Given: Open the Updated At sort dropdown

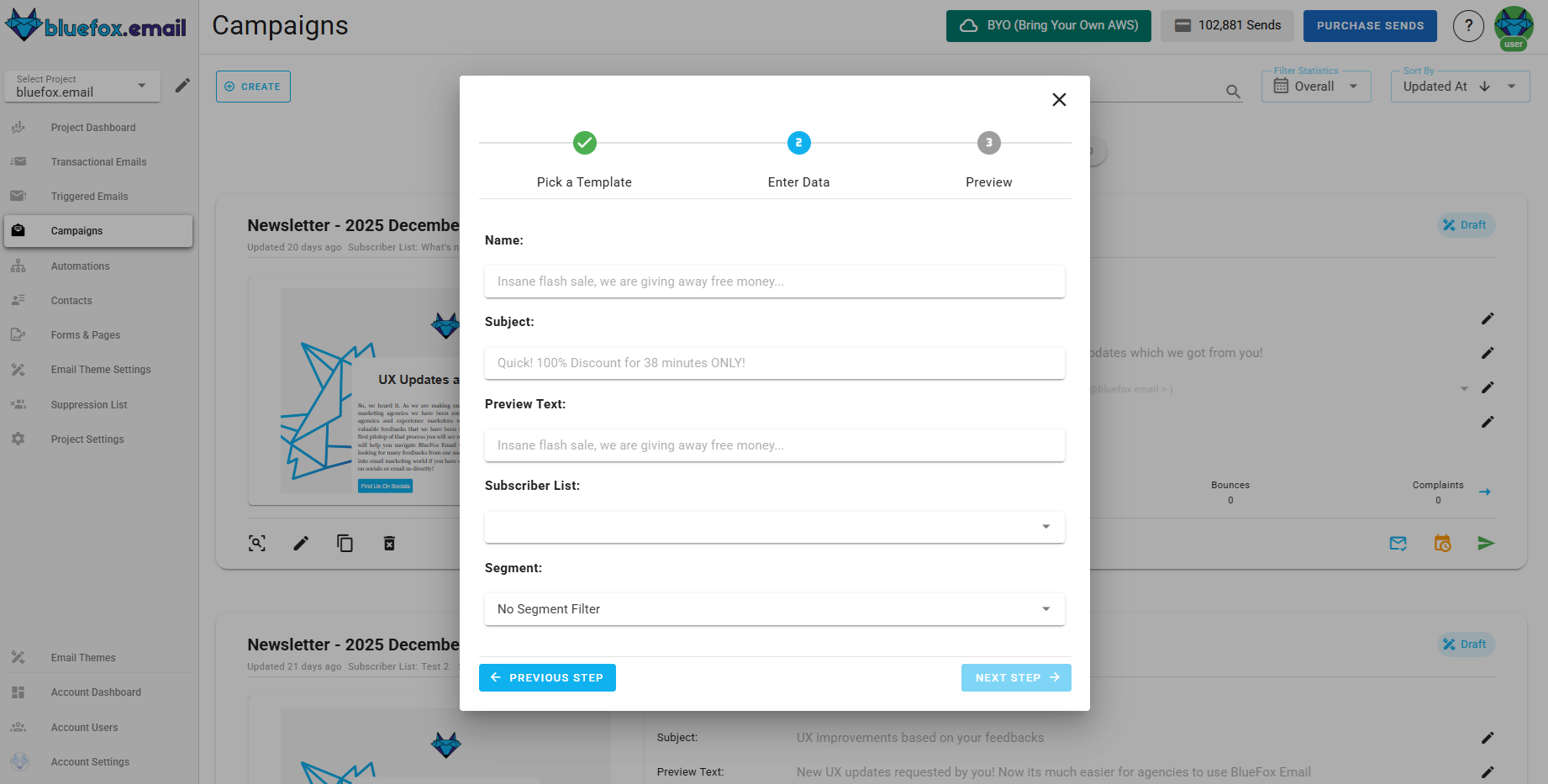Looking at the screenshot, I should click(x=1460, y=86).
